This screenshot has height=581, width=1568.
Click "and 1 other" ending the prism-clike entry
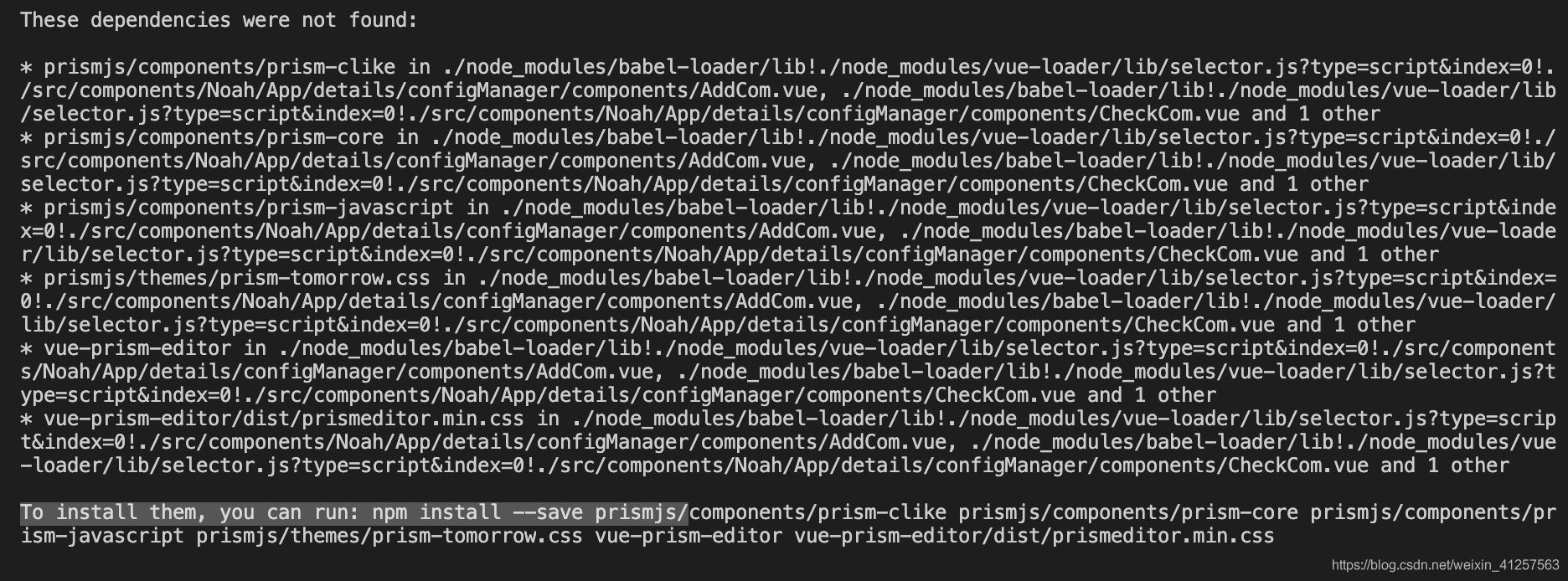pyautogui.click(x=1316, y=114)
